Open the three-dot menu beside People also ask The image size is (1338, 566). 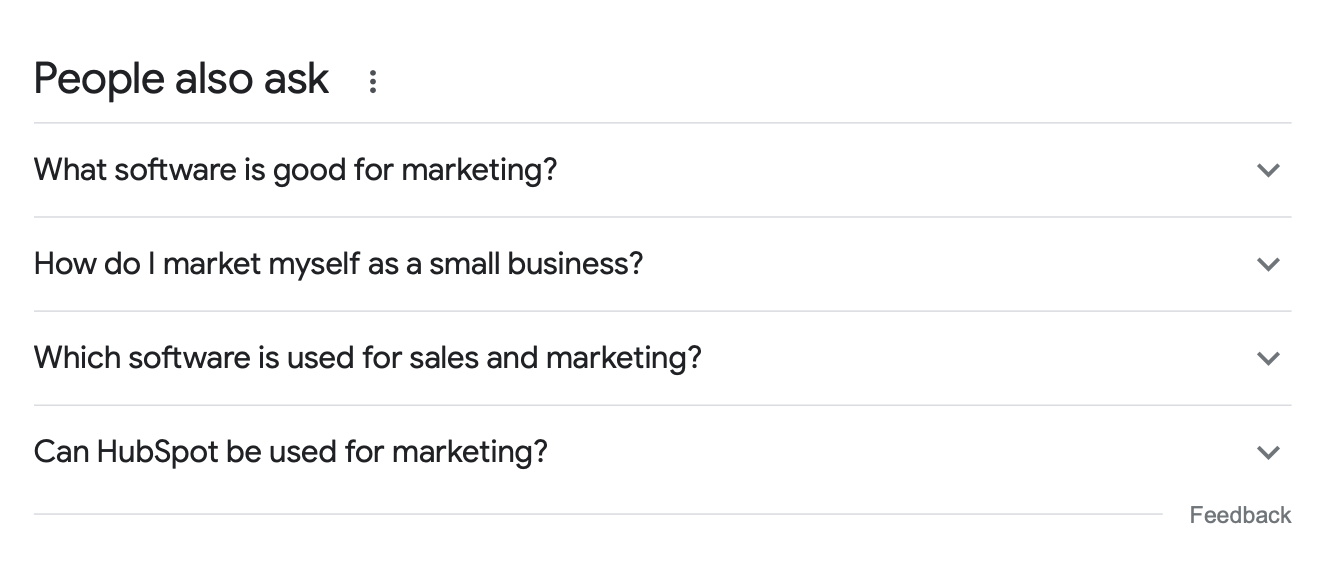point(372,82)
